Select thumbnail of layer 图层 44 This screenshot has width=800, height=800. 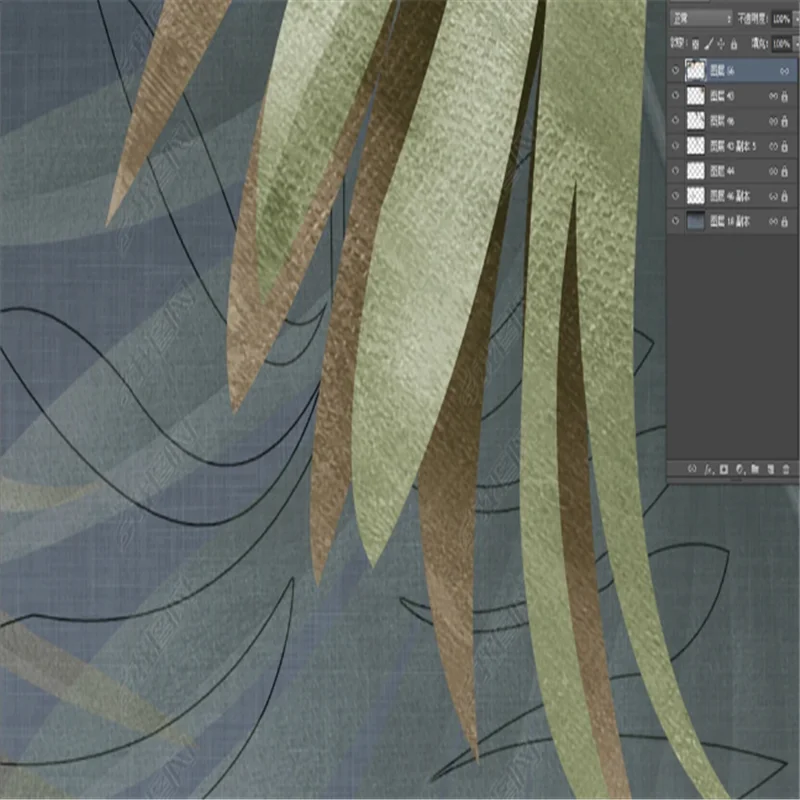[695, 171]
